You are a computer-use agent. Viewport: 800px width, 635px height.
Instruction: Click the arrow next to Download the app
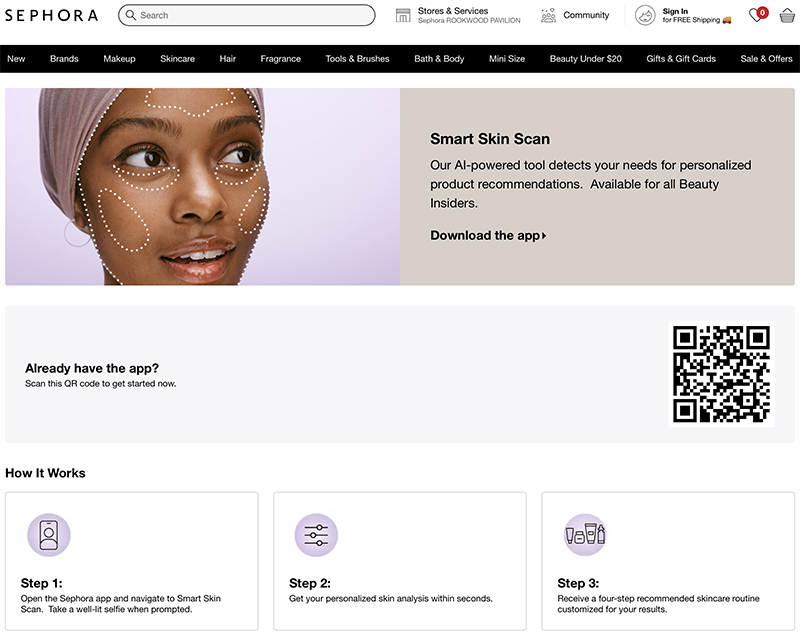point(544,236)
